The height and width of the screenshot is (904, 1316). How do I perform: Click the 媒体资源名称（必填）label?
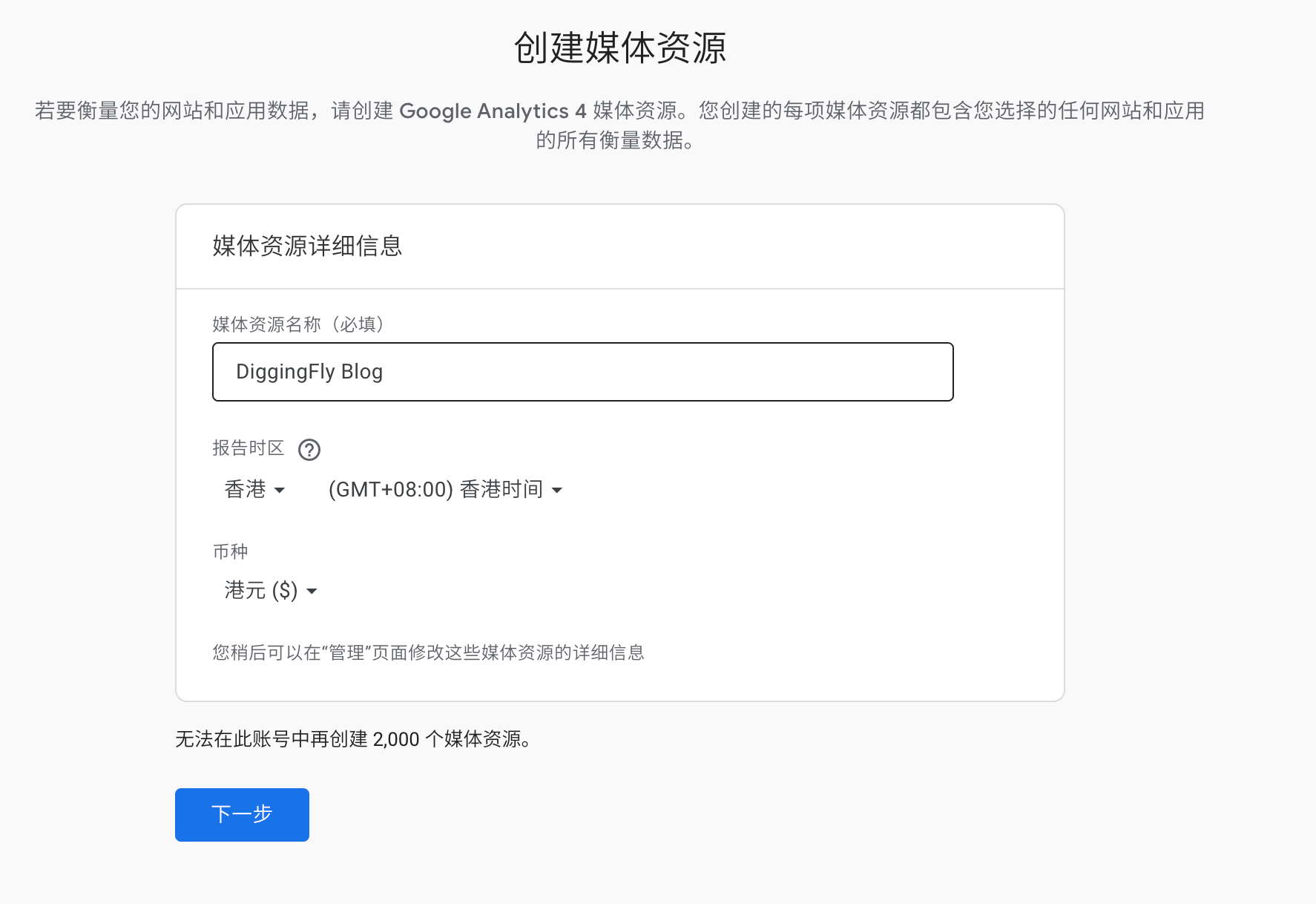pos(298,324)
